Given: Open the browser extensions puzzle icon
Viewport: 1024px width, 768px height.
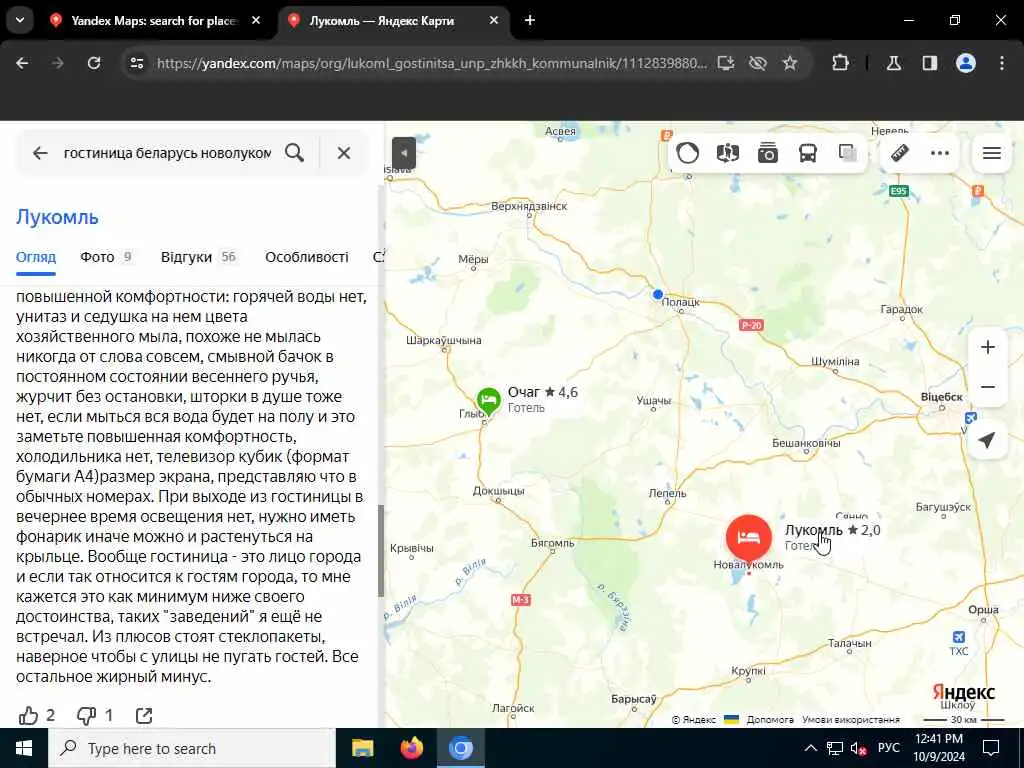Looking at the screenshot, I should (x=840, y=63).
